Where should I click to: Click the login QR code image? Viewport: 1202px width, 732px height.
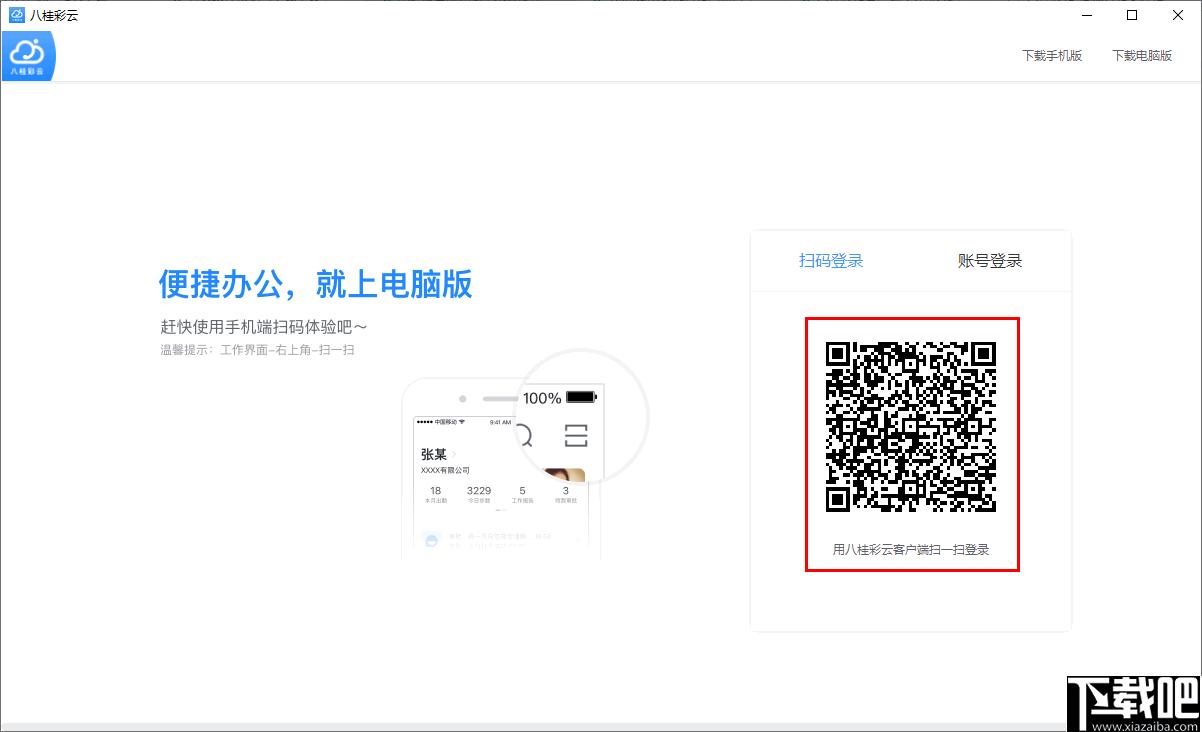coord(912,427)
